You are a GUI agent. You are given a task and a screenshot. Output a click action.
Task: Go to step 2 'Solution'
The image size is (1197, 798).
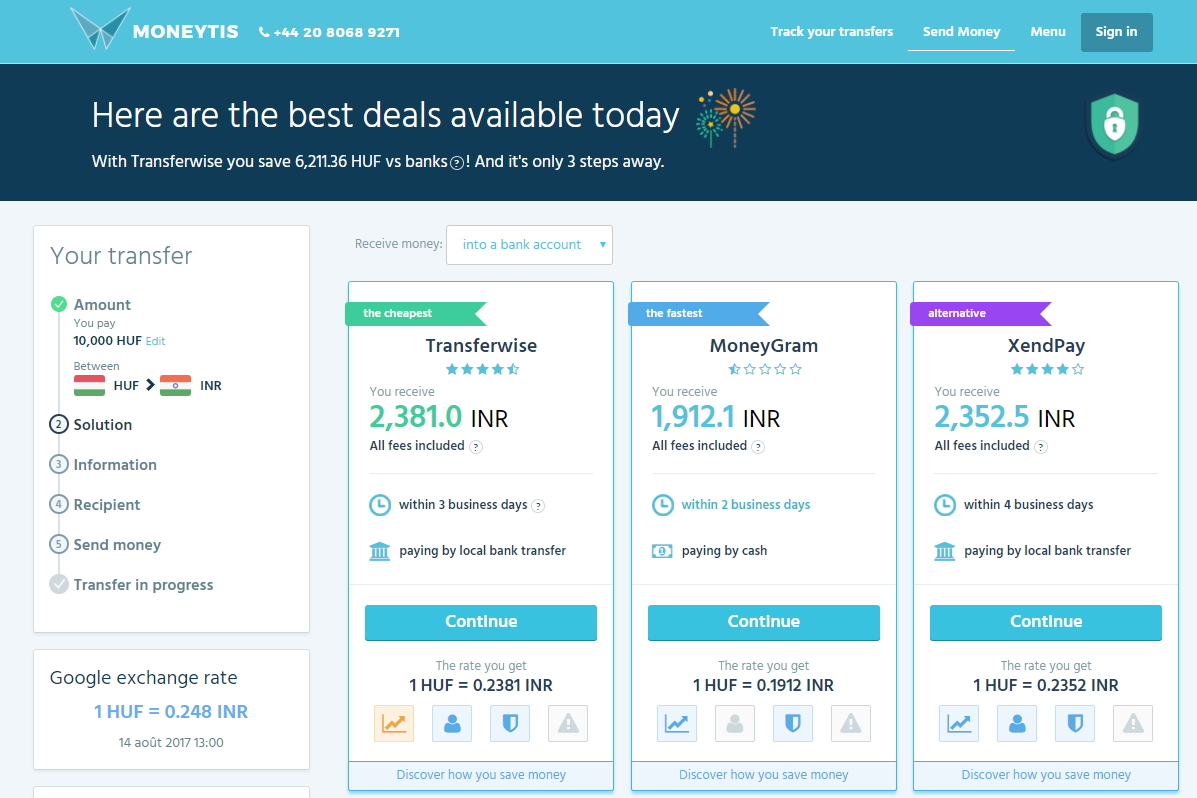pos(102,425)
